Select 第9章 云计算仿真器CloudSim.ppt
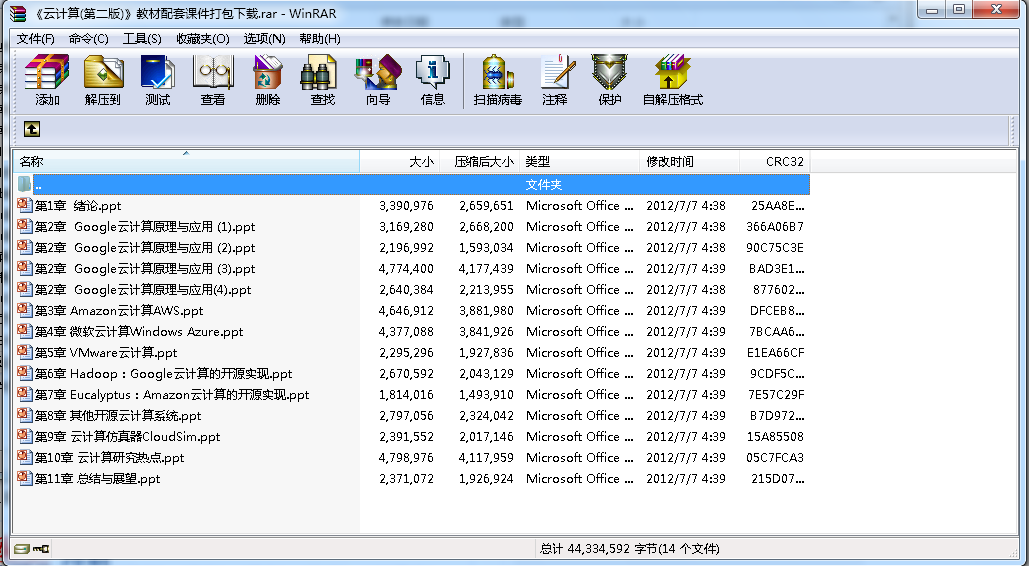The image size is (1029, 566). click(127, 437)
